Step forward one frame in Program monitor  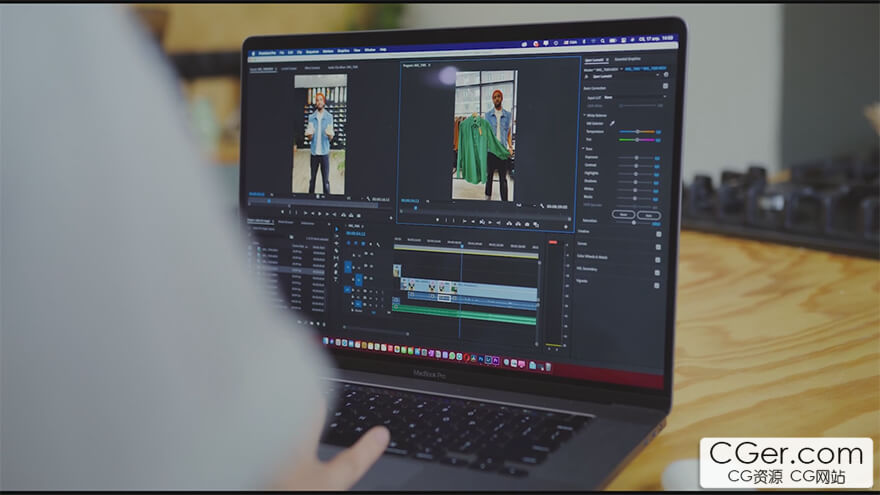click(x=490, y=223)
